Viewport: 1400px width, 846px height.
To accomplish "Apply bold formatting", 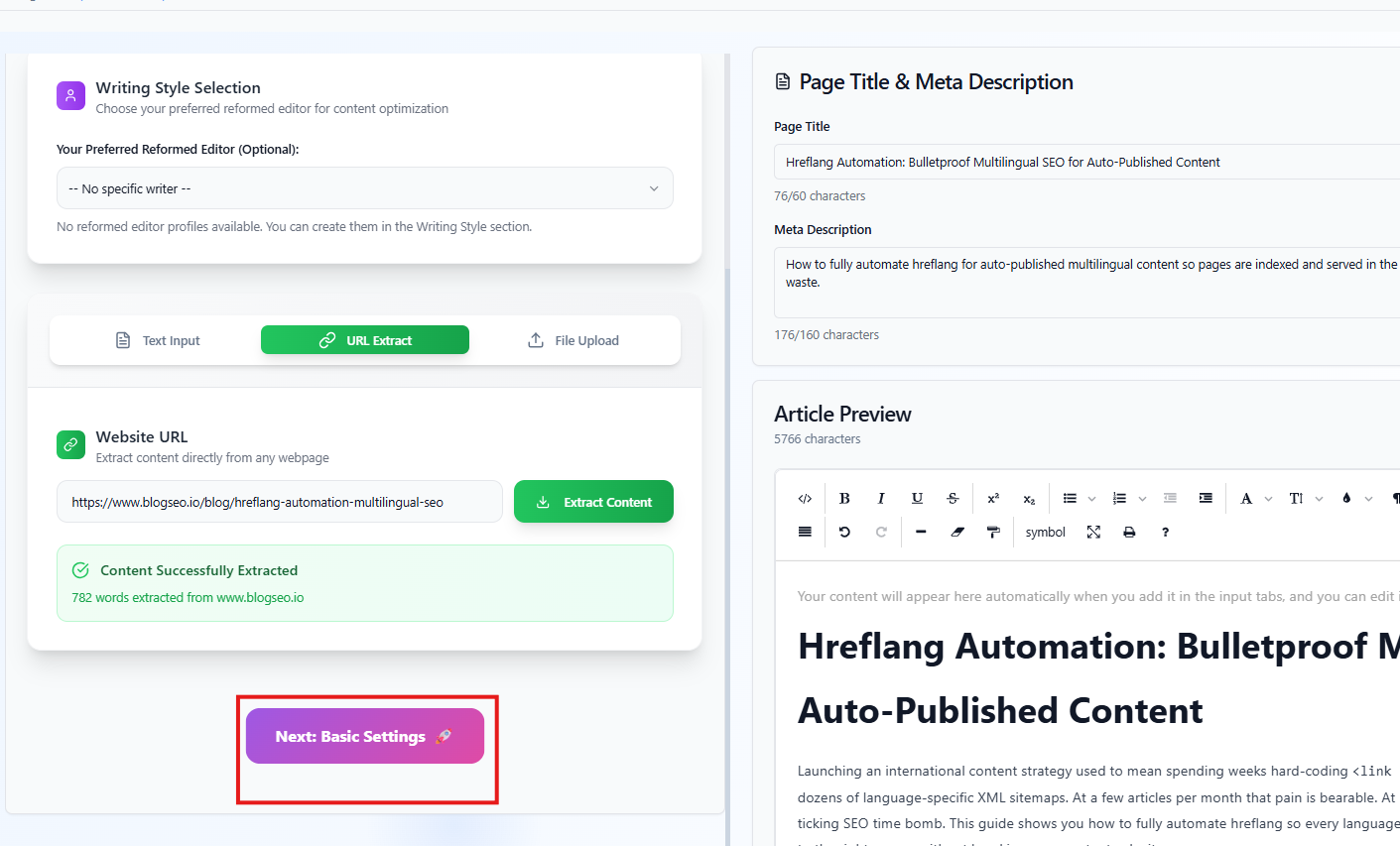I will click(844, 499).
